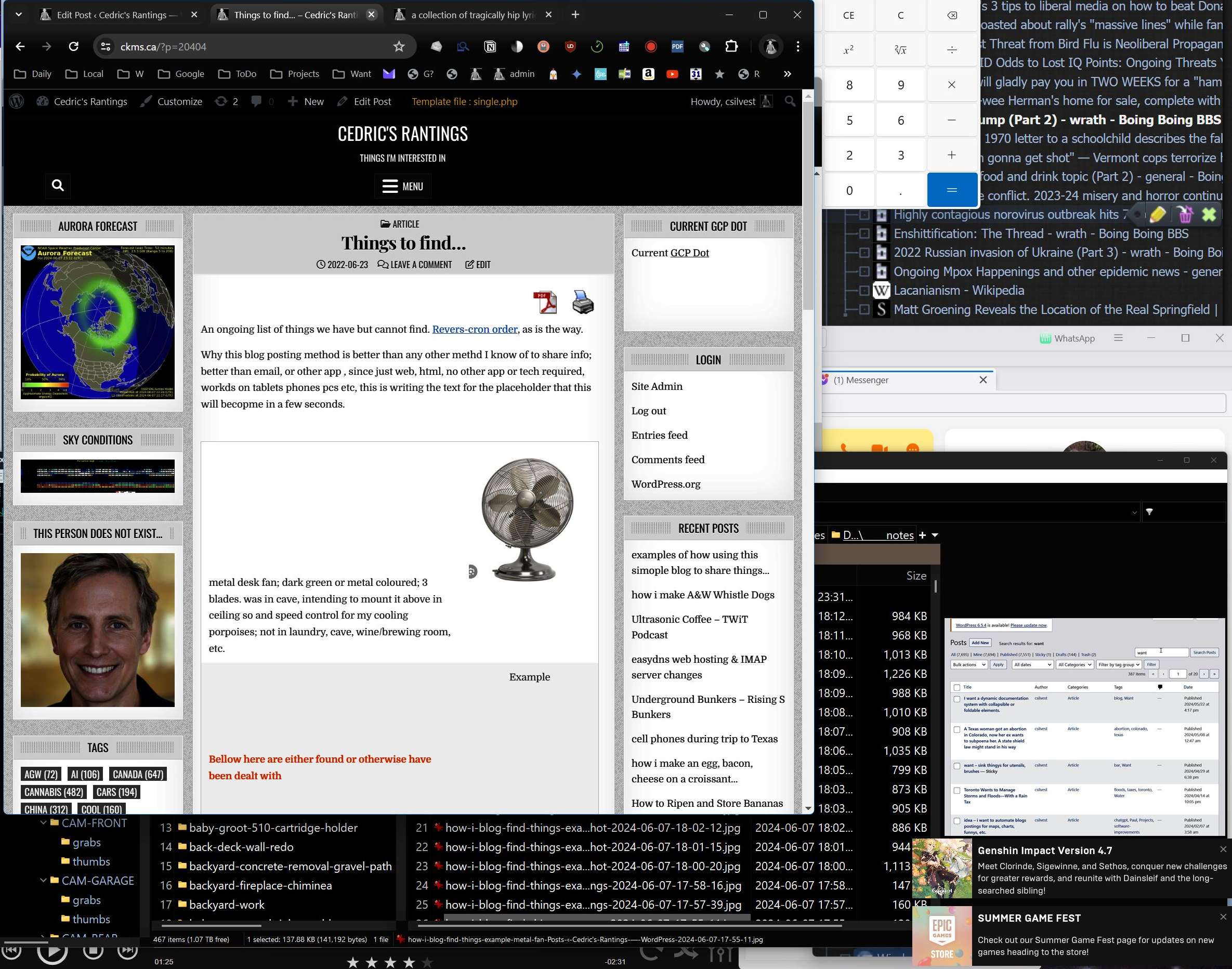Click the post PDF export icon

pyautogui.click(x=545, y=302)
